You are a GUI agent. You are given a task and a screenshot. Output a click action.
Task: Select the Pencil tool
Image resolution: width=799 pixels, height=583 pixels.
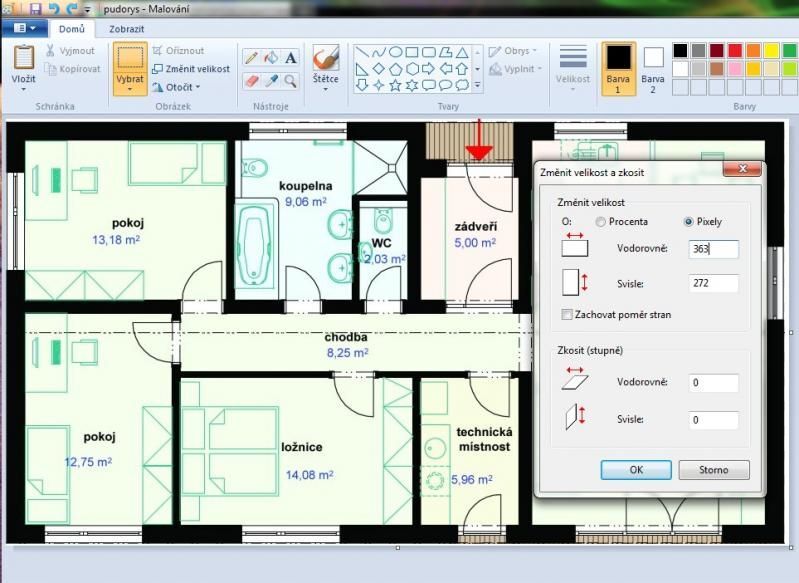click(252, 58)
